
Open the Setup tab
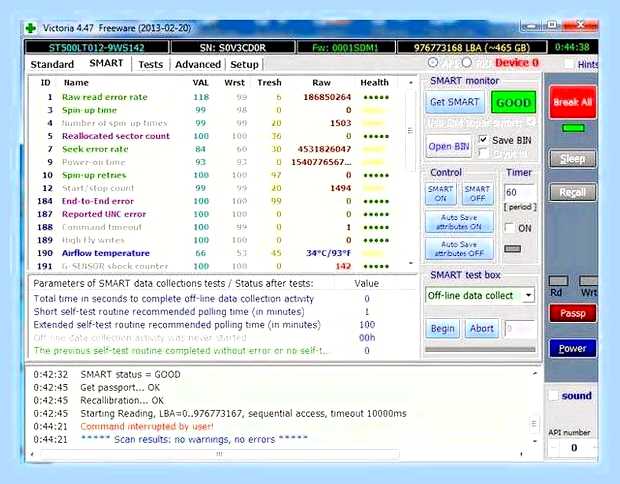[244, 64]
